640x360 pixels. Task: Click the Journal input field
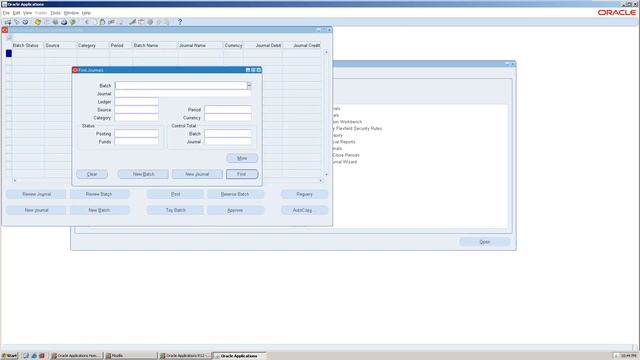tap(183, 93)
